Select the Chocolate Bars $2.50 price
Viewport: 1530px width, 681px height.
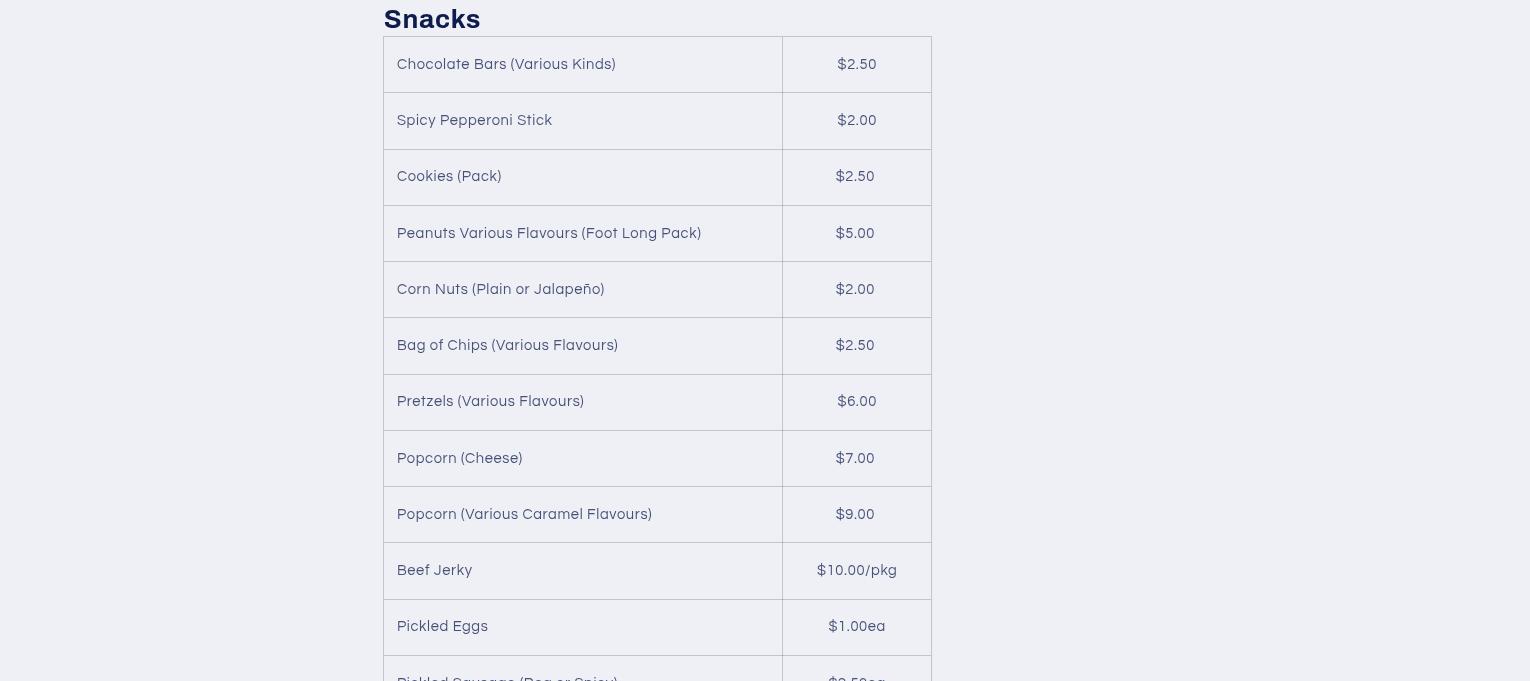[x=857, y=64]
